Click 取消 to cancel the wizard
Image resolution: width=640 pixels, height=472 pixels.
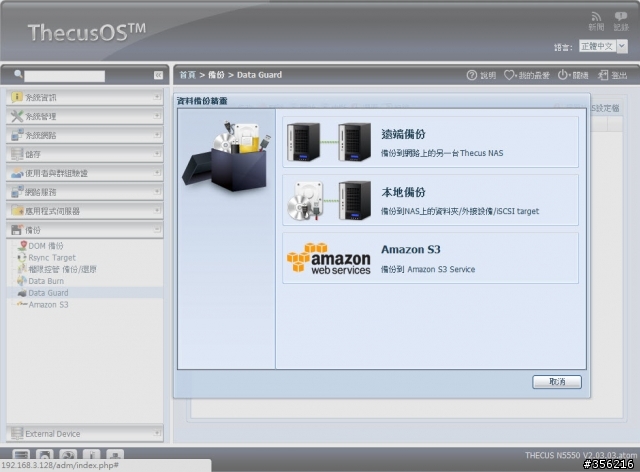tap(557, 382)
